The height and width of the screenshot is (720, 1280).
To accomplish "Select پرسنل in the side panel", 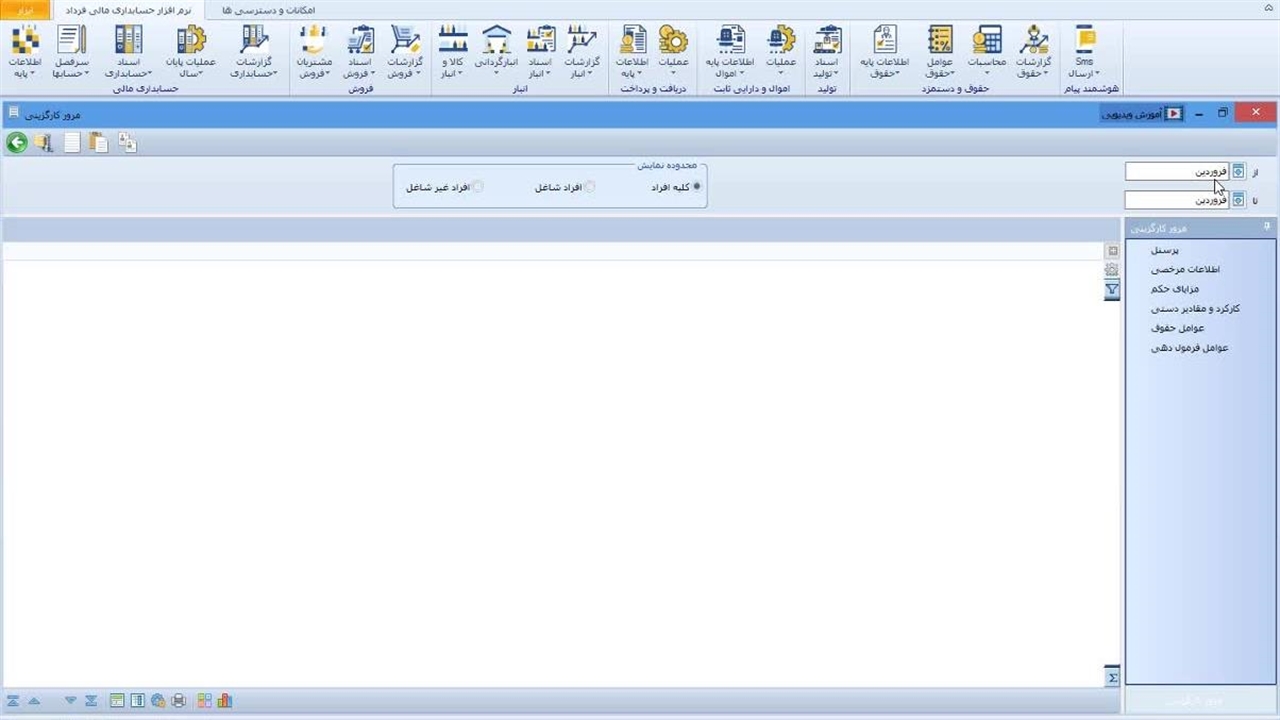I will pos(1165,250).
